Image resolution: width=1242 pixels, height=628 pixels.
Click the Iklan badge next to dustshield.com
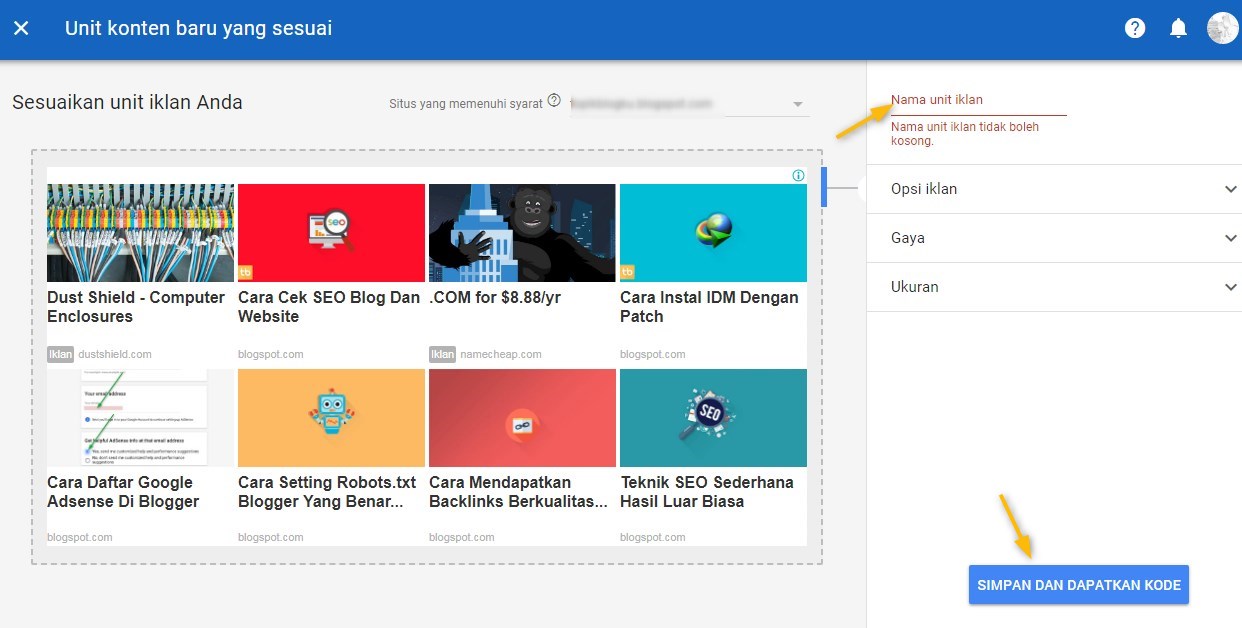point(60,354)
